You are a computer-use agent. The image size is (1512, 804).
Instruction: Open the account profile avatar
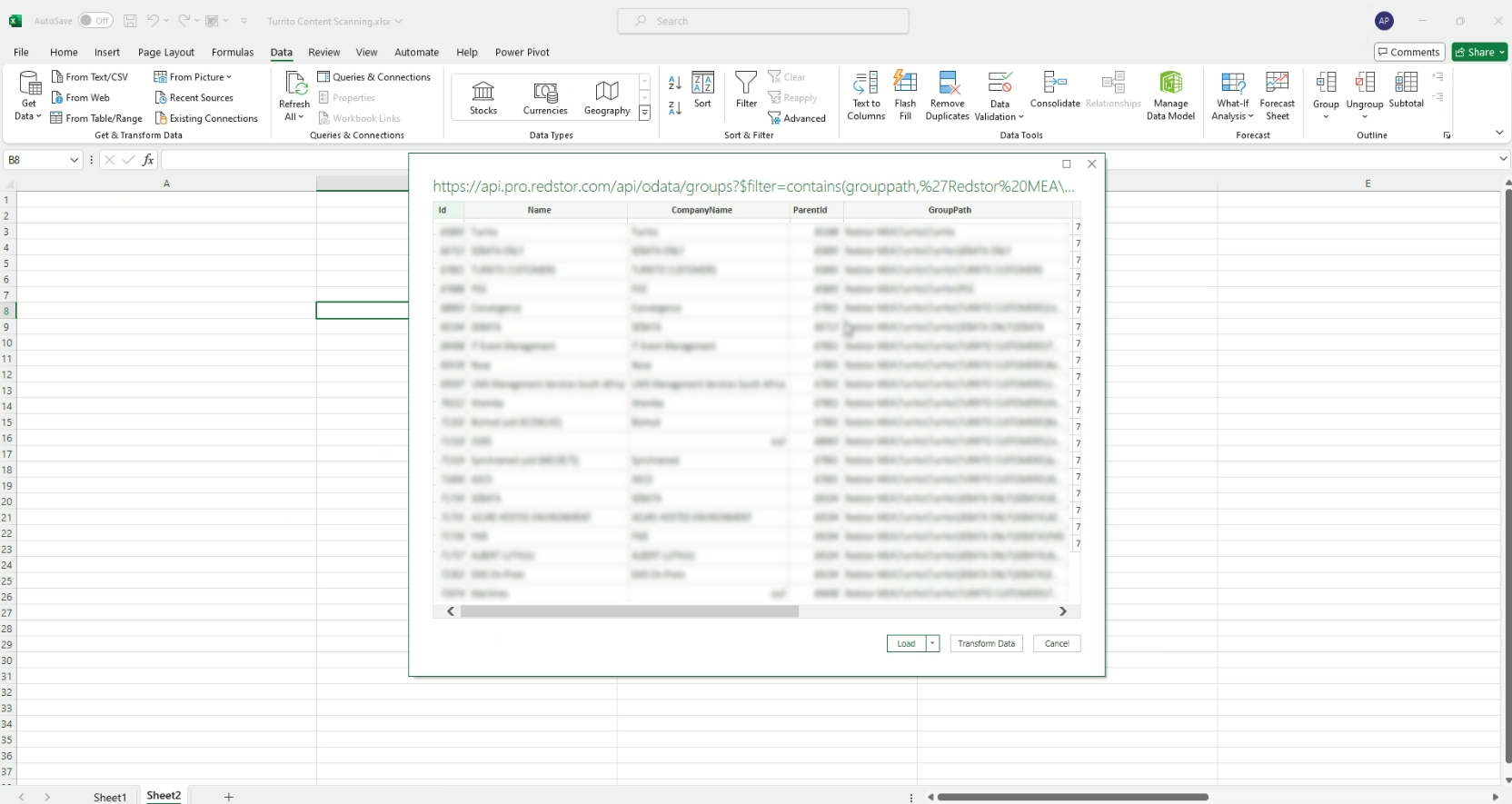1384,21
